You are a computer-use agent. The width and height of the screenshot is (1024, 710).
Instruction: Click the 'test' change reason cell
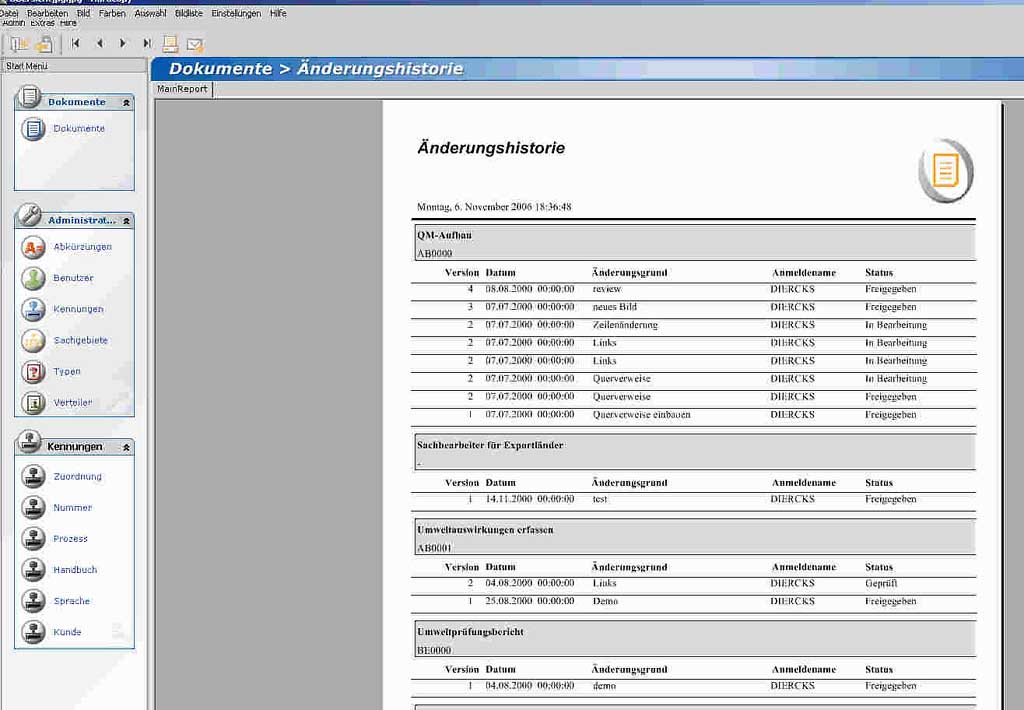click(x=600, y=499)
